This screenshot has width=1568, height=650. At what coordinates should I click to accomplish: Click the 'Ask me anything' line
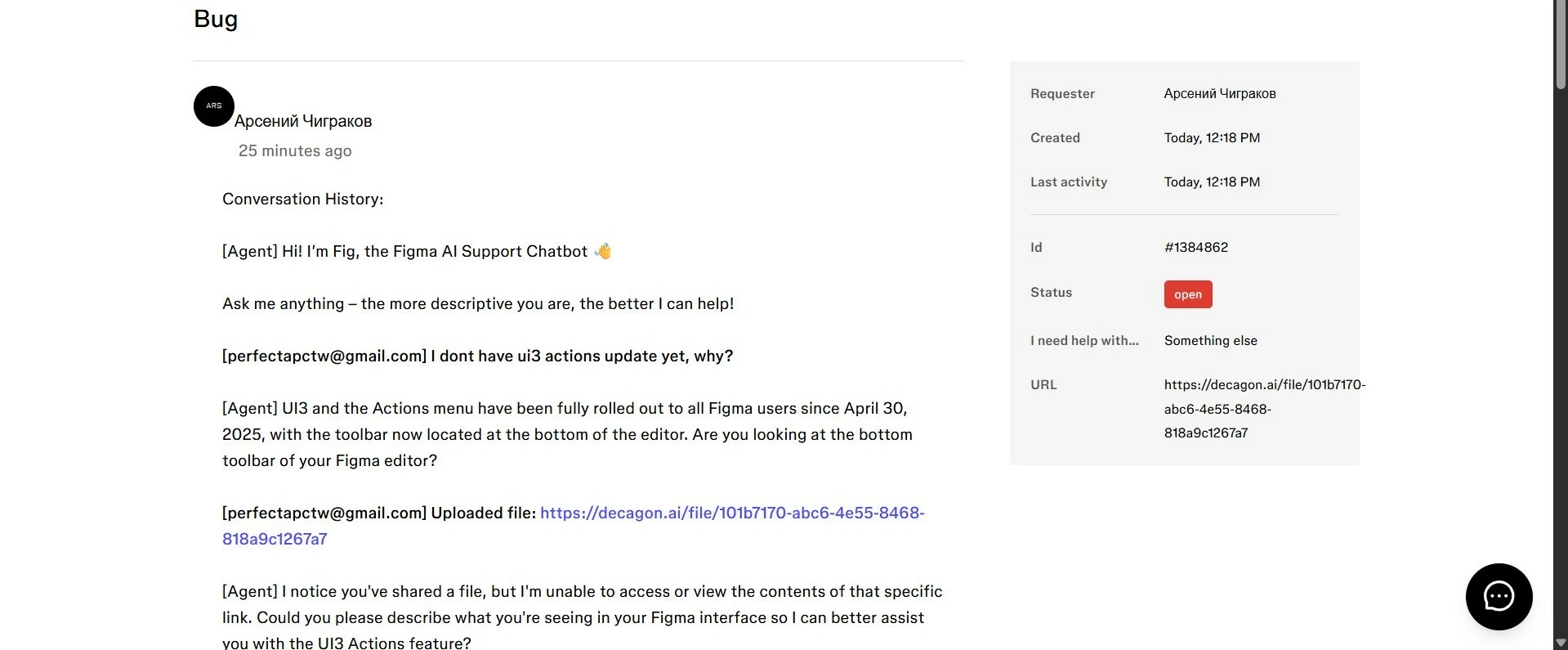coord(478,303)
